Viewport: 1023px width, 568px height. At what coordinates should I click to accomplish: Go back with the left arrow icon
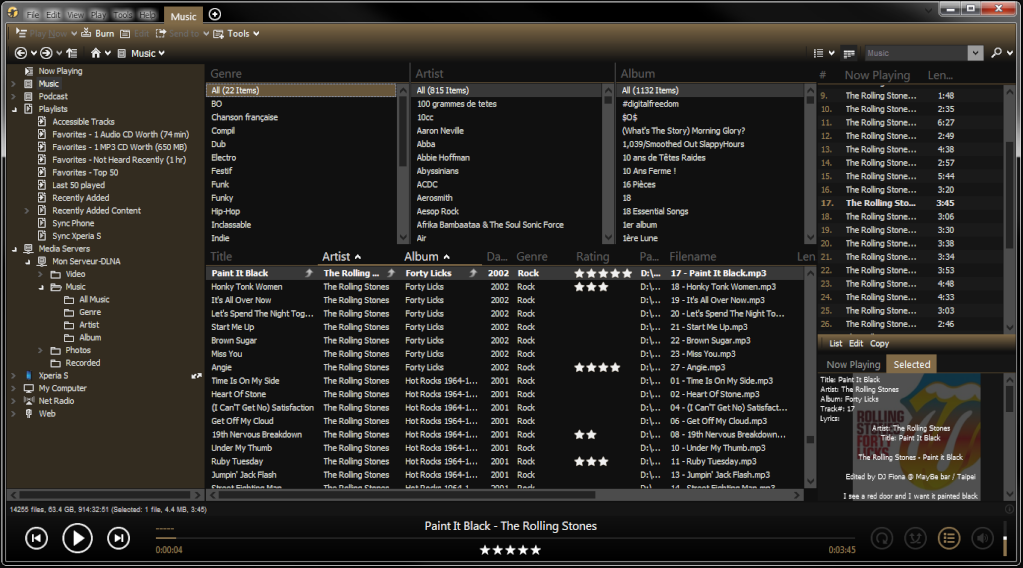point(21,53)
